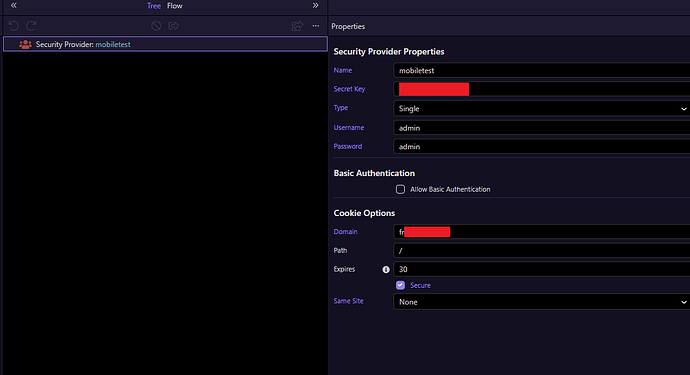This screenshot has height=375, width=690.
Task: Open the Same Site dropdown
Action: click(x=542, y=302)
